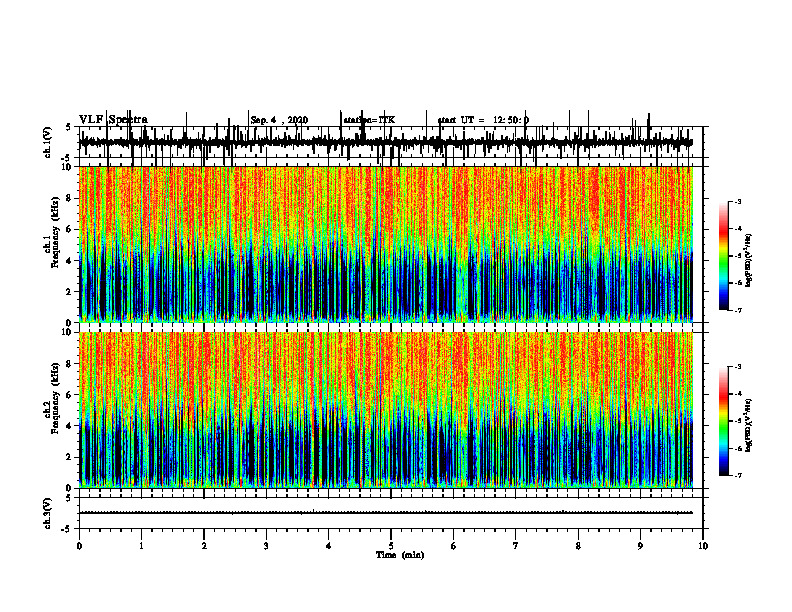The image size is (792, 612).
Task: Click time axis tick label '7'
Action: (516, 546)
